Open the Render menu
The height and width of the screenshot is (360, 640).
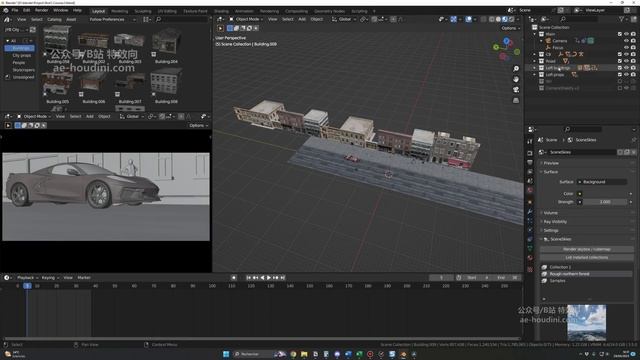42,10
